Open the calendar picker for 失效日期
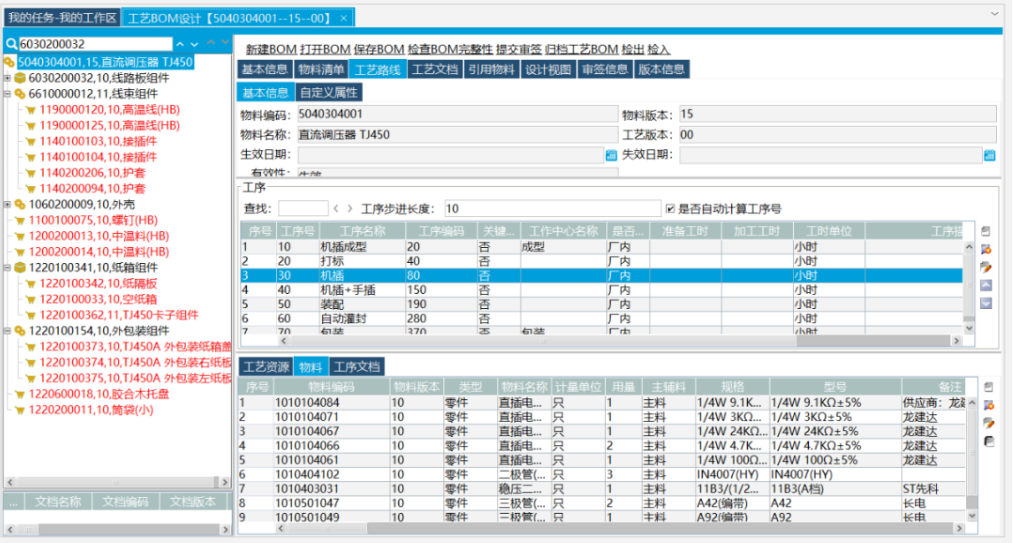Screen dimensions: 1013x543 coord(989,155)
